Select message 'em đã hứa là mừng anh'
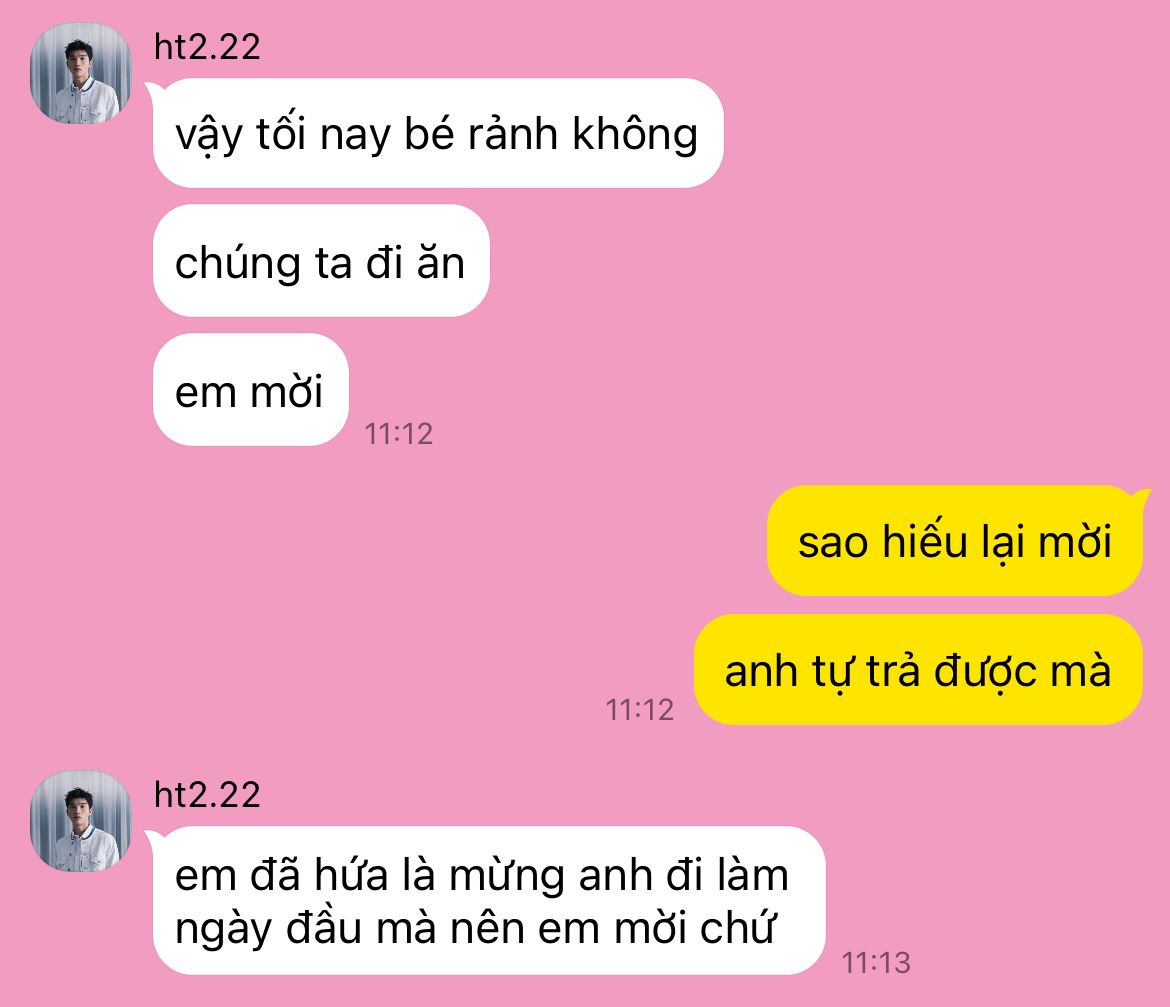1170x1007 pixels. click(x=489, y=900)
